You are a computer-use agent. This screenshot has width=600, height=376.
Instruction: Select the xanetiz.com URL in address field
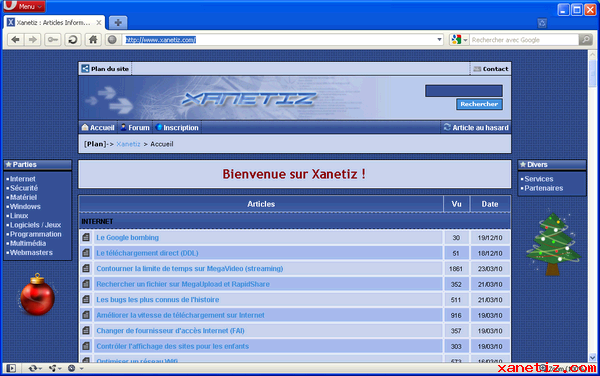[161, 40]
